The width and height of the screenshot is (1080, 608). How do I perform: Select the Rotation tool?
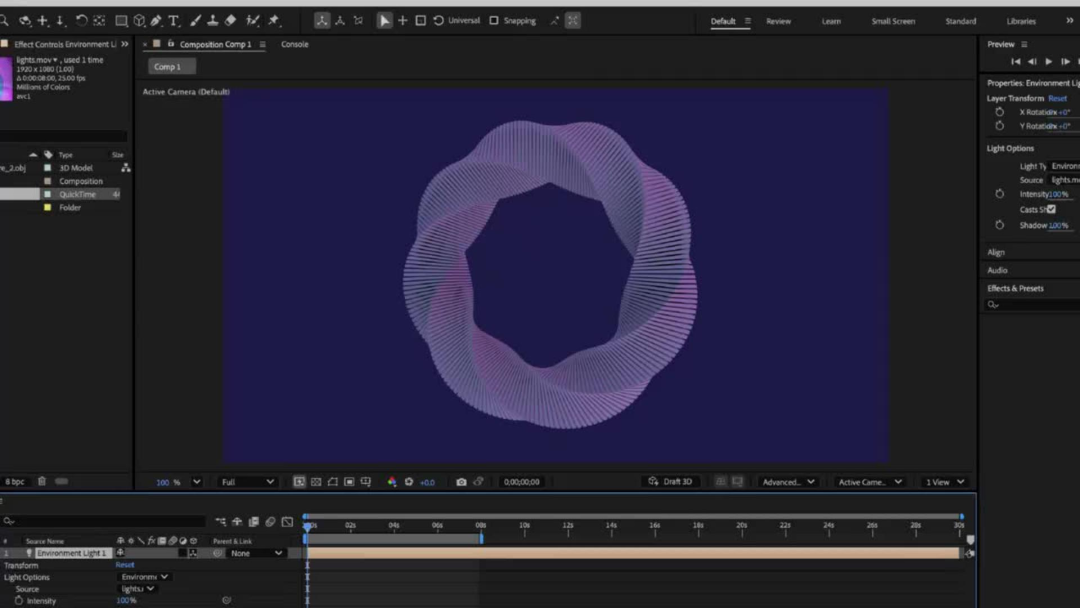[83, 20]
